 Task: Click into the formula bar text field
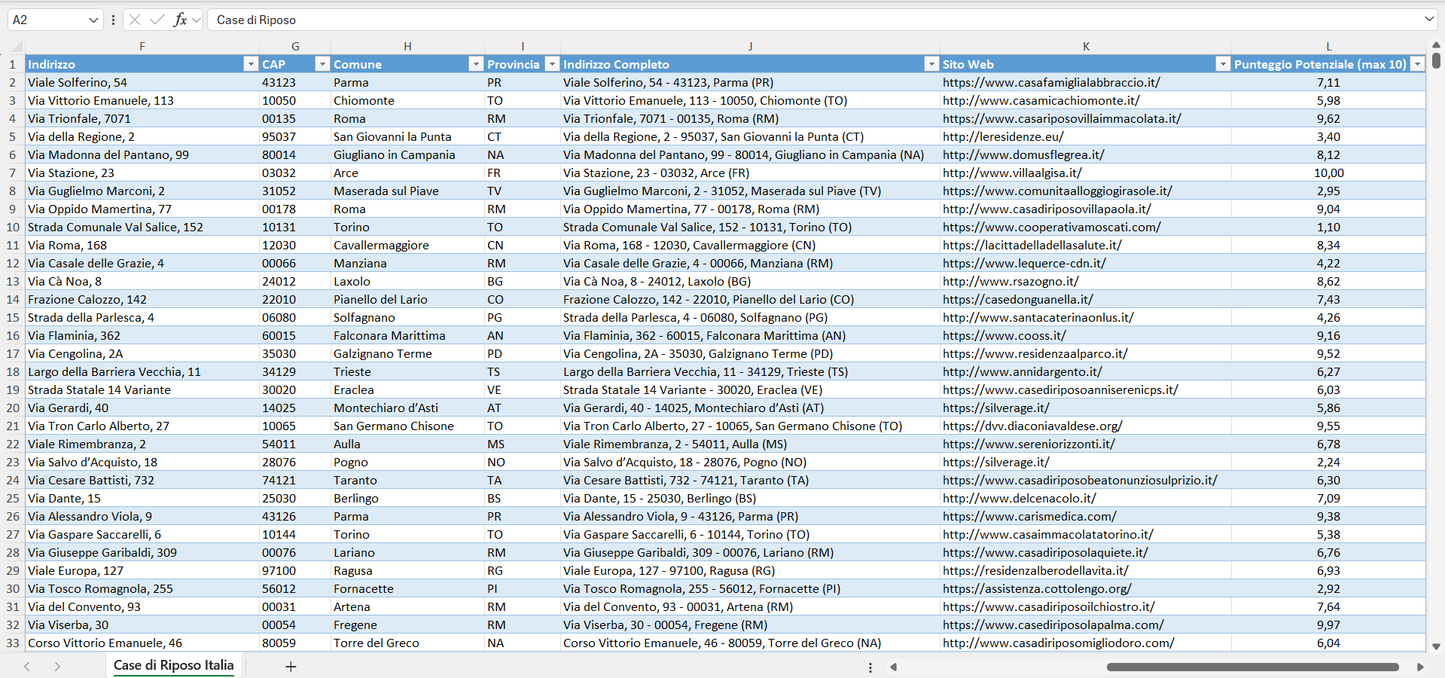click(800, 20)
